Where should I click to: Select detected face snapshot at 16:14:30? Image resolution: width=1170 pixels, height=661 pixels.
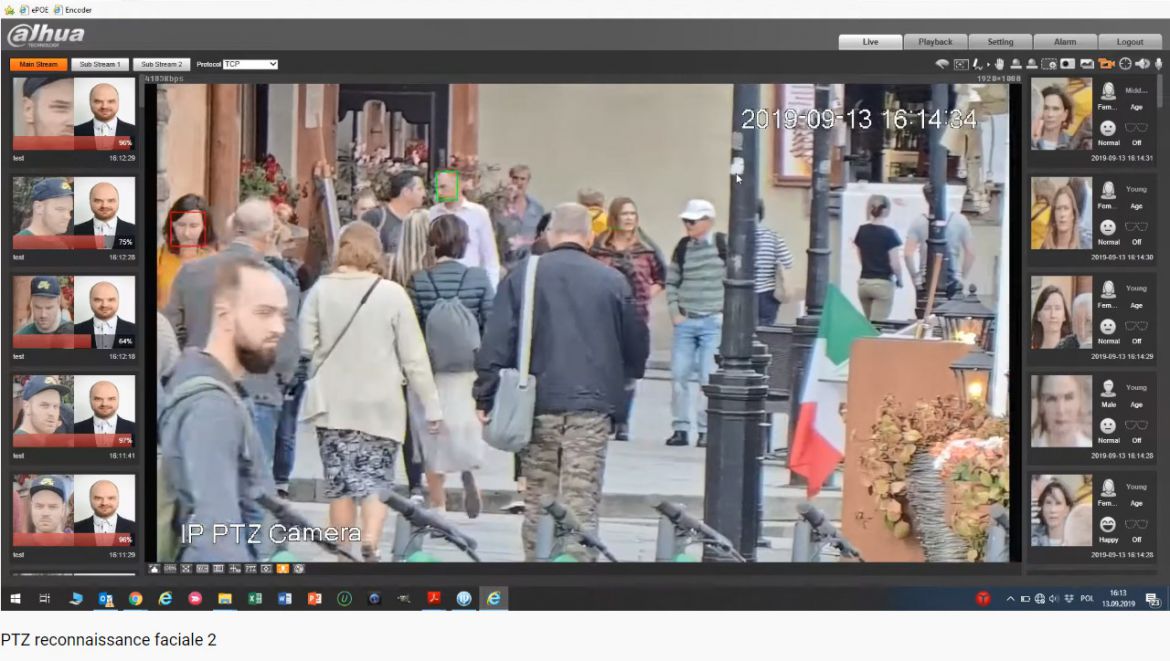point(1061,213)
